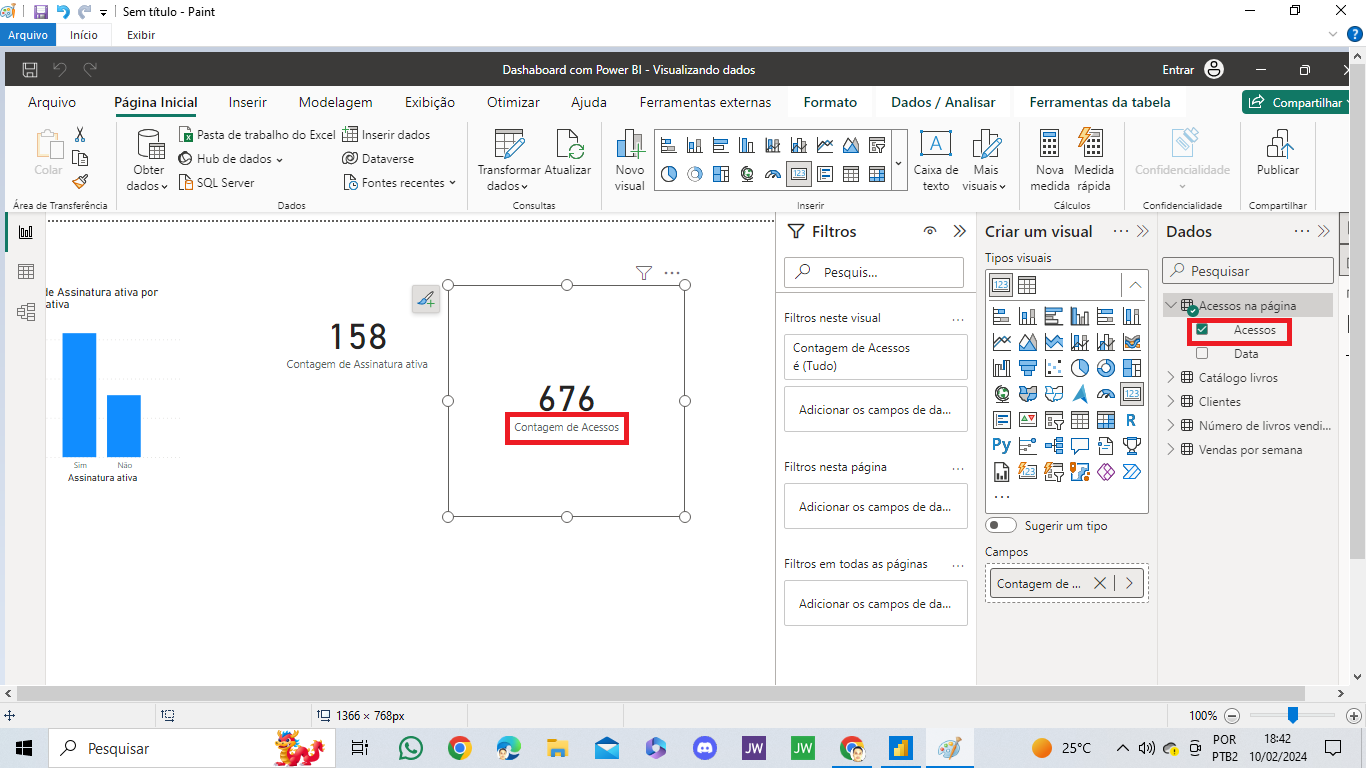
Task: Switch to the Exibição ribbon tab
Action: [430, 102]
